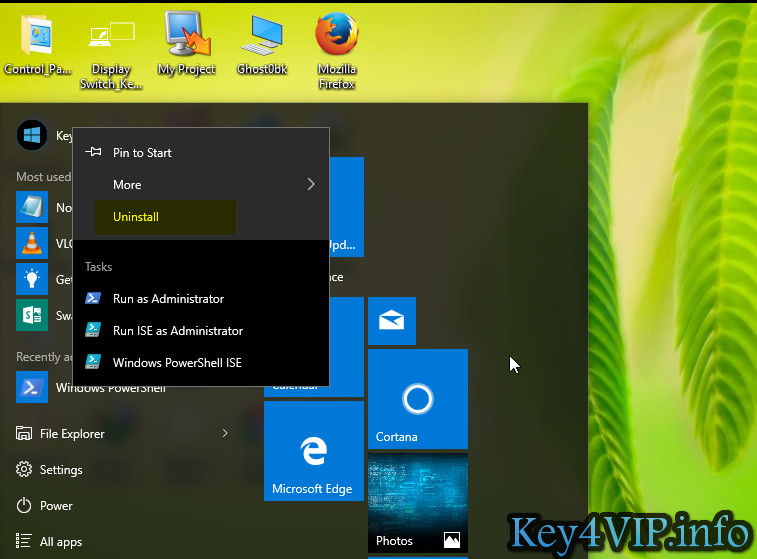Screen dimensions: 757x559
Task: Click the user account avatar icon
Action: coord(32,135)
